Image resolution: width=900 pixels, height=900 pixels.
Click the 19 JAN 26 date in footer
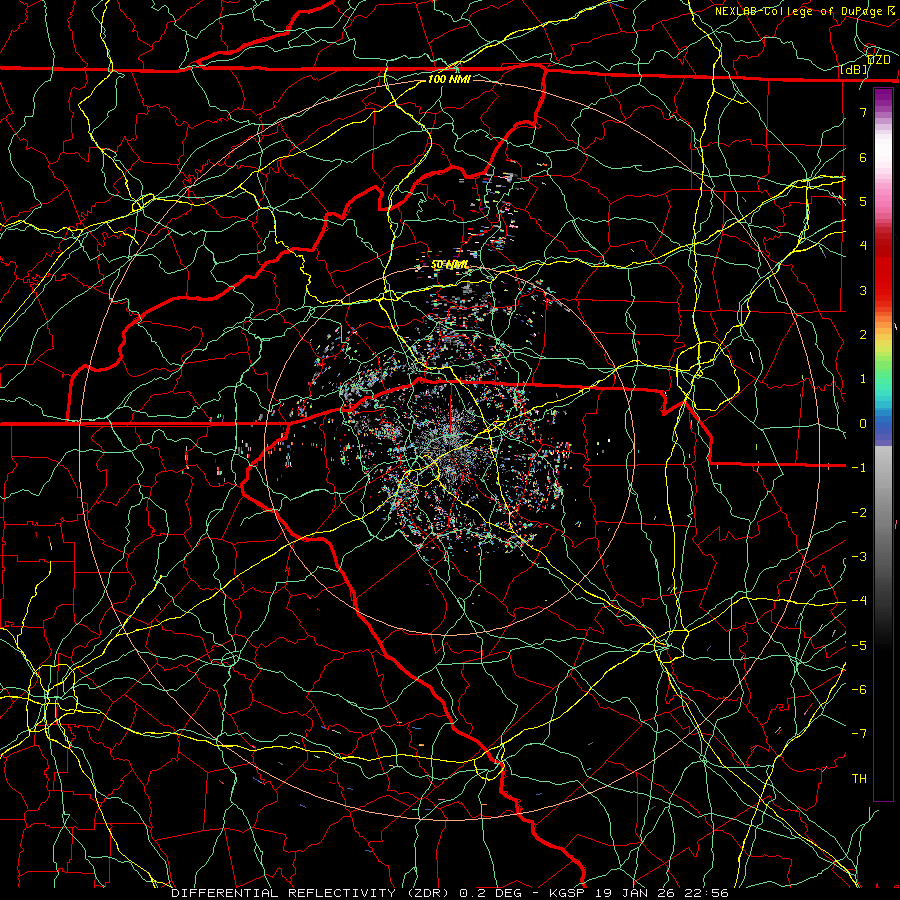tap(637, 893)
